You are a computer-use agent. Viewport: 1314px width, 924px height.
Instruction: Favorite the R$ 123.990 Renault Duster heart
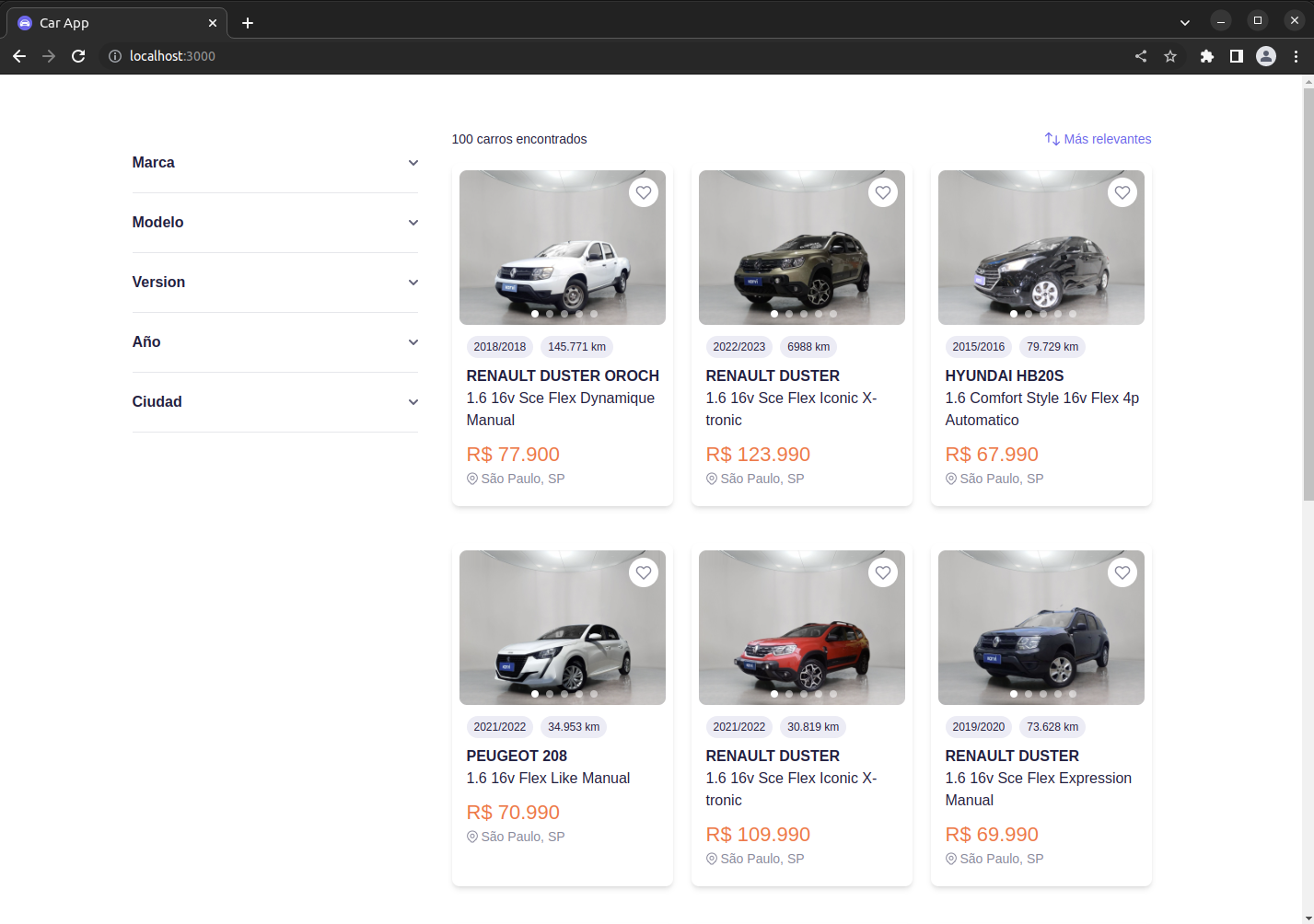coord(883,192)
